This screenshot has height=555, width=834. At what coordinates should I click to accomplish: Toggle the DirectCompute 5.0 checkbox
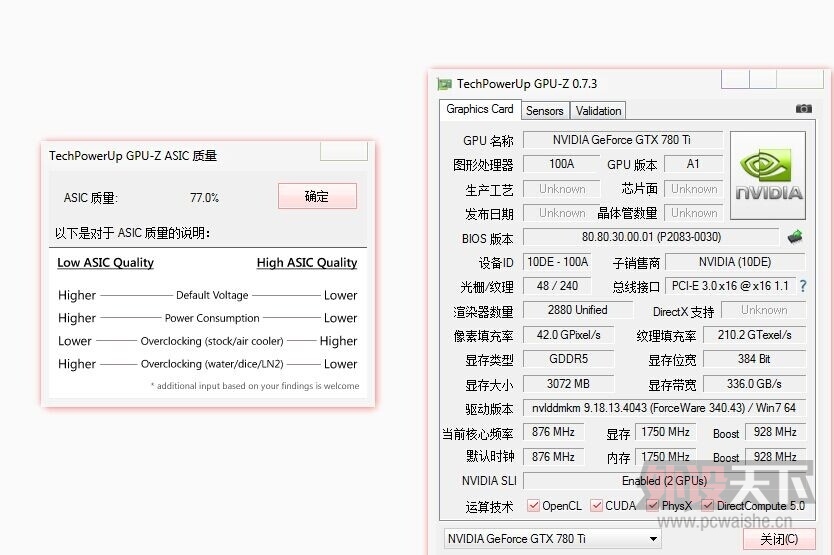click(x=707, y=506)
